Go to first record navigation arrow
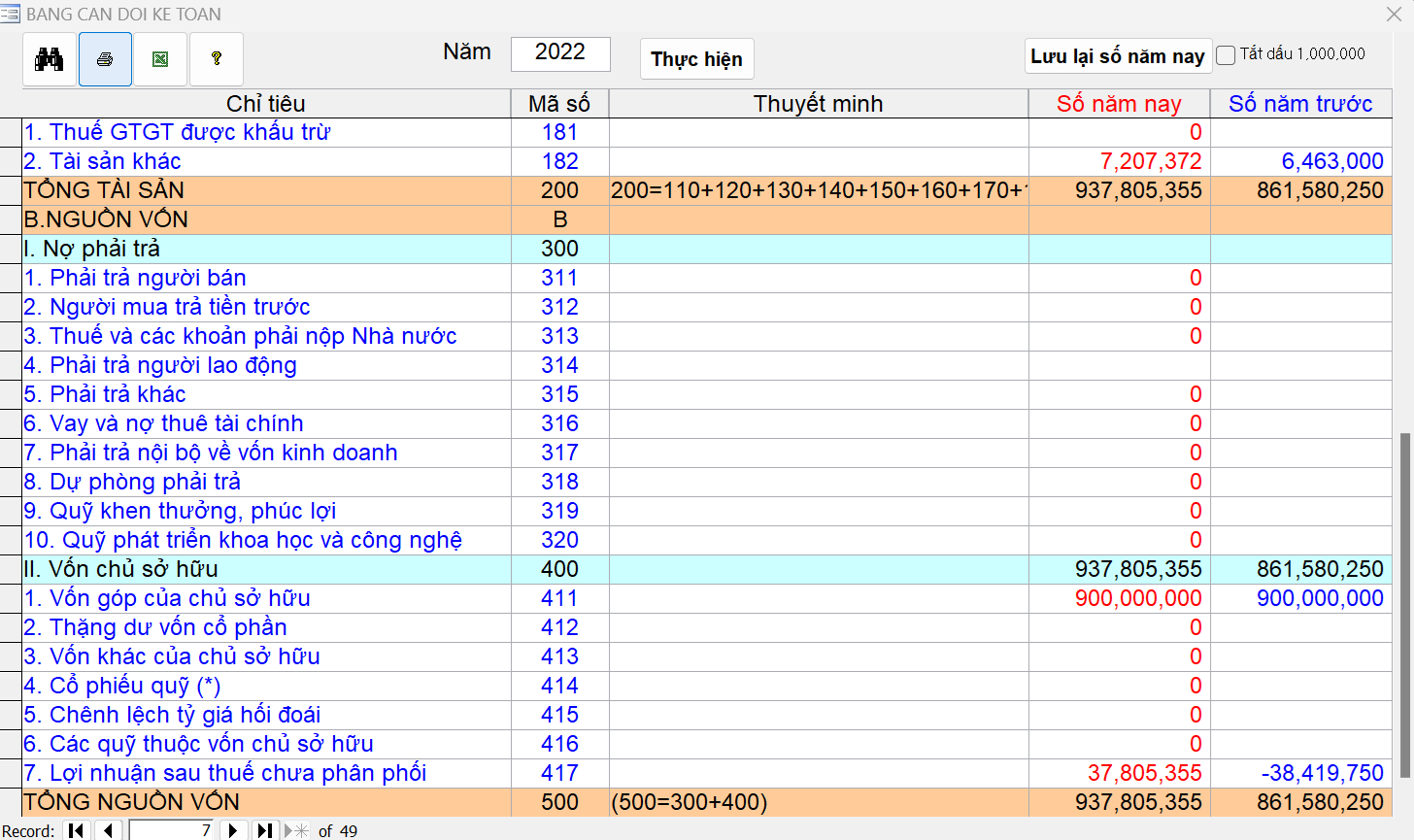 pyautogui.click(x=77, y=830)
